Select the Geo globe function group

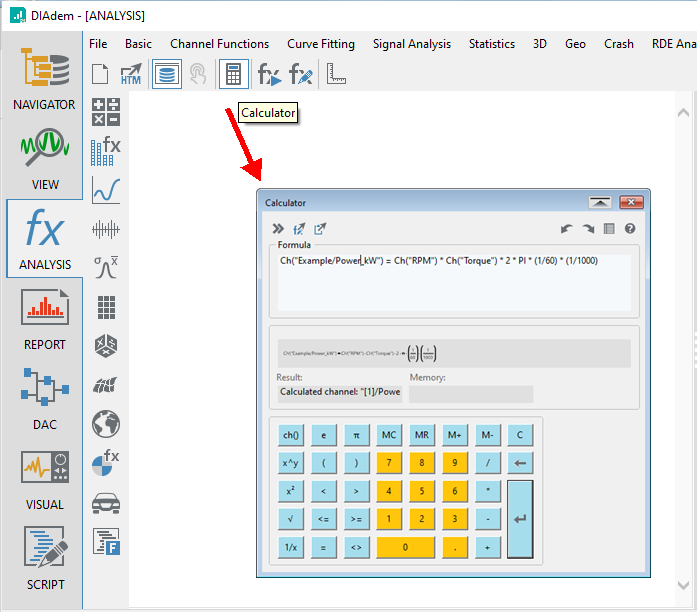[106, 423]
